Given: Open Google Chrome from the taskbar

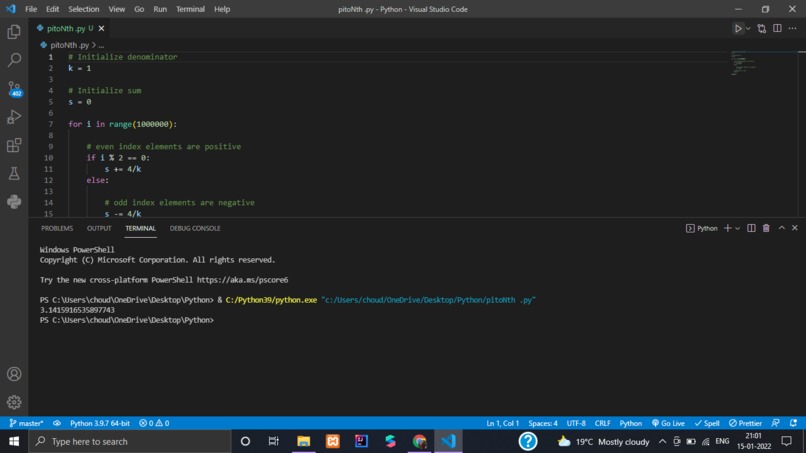Looking at the screenshot, I should (419, 441).
